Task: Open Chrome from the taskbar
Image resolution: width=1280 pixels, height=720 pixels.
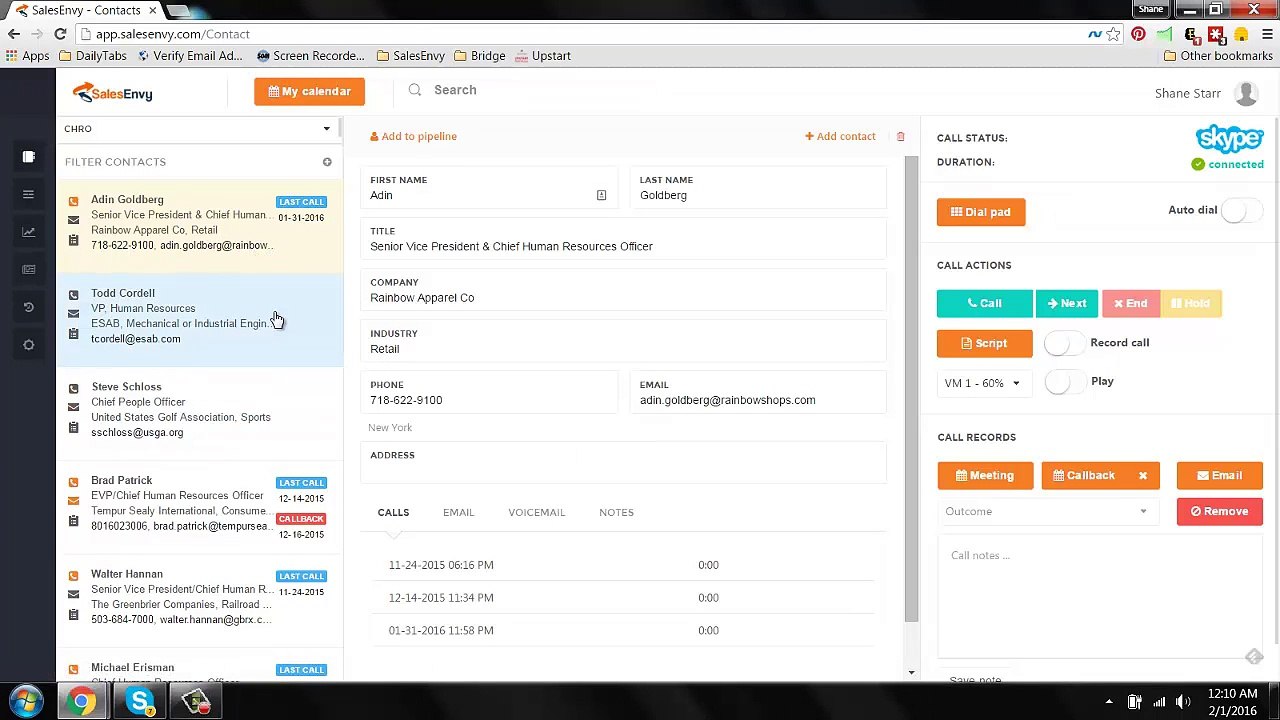Action: [x=82, y=702]
